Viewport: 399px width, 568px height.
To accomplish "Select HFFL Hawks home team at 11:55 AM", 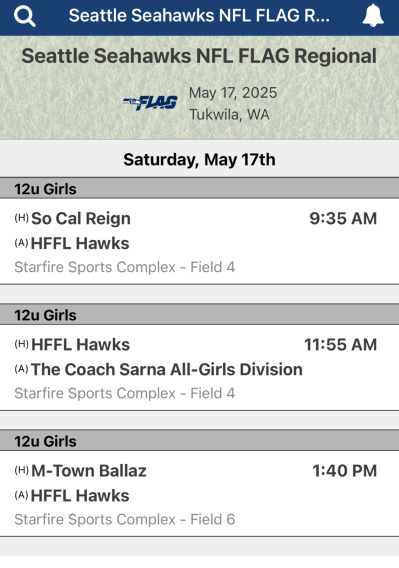I will (x=80, y=344).
